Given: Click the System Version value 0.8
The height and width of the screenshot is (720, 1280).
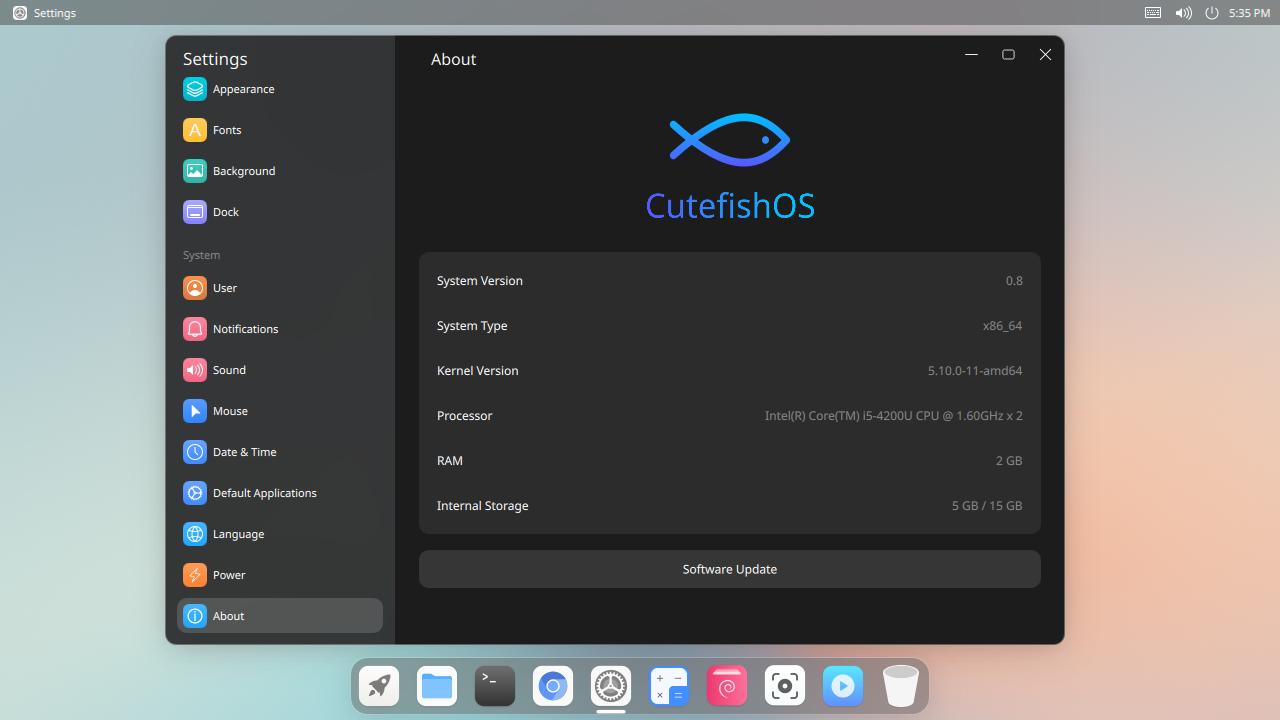Looking at the screenshot, I should point(1014,281).
